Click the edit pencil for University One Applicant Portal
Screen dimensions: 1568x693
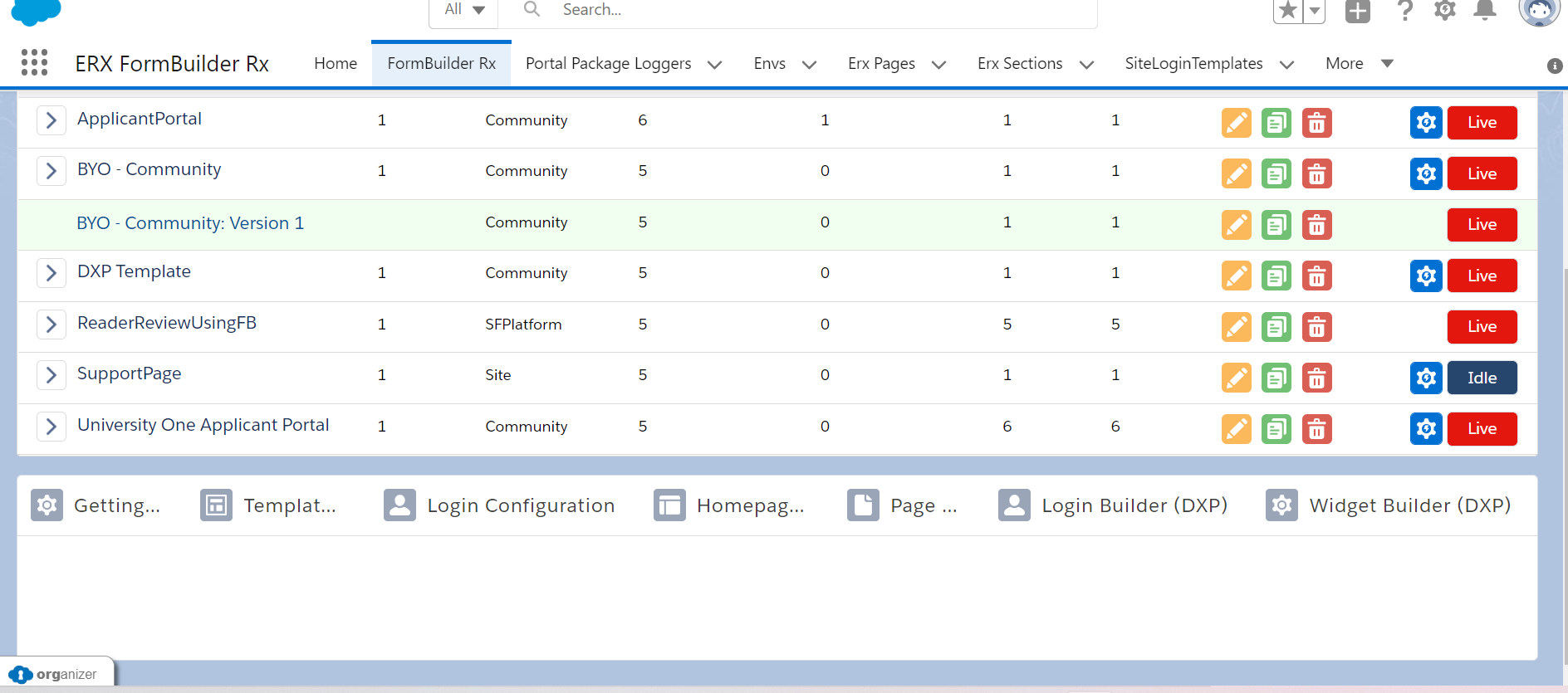(1236, 430)
